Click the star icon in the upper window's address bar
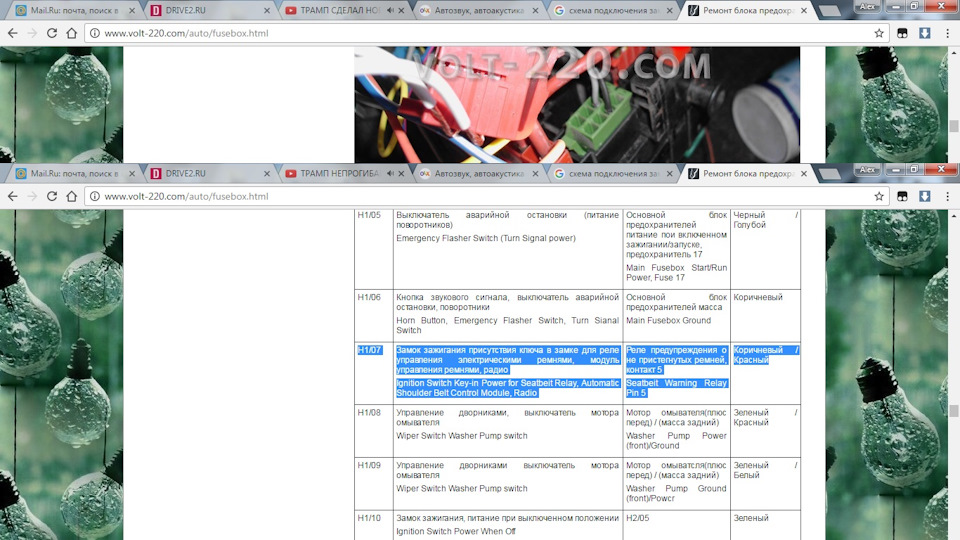Image resolution: width=960 pixels, height=540 pixels. click(x=879, y=33)
